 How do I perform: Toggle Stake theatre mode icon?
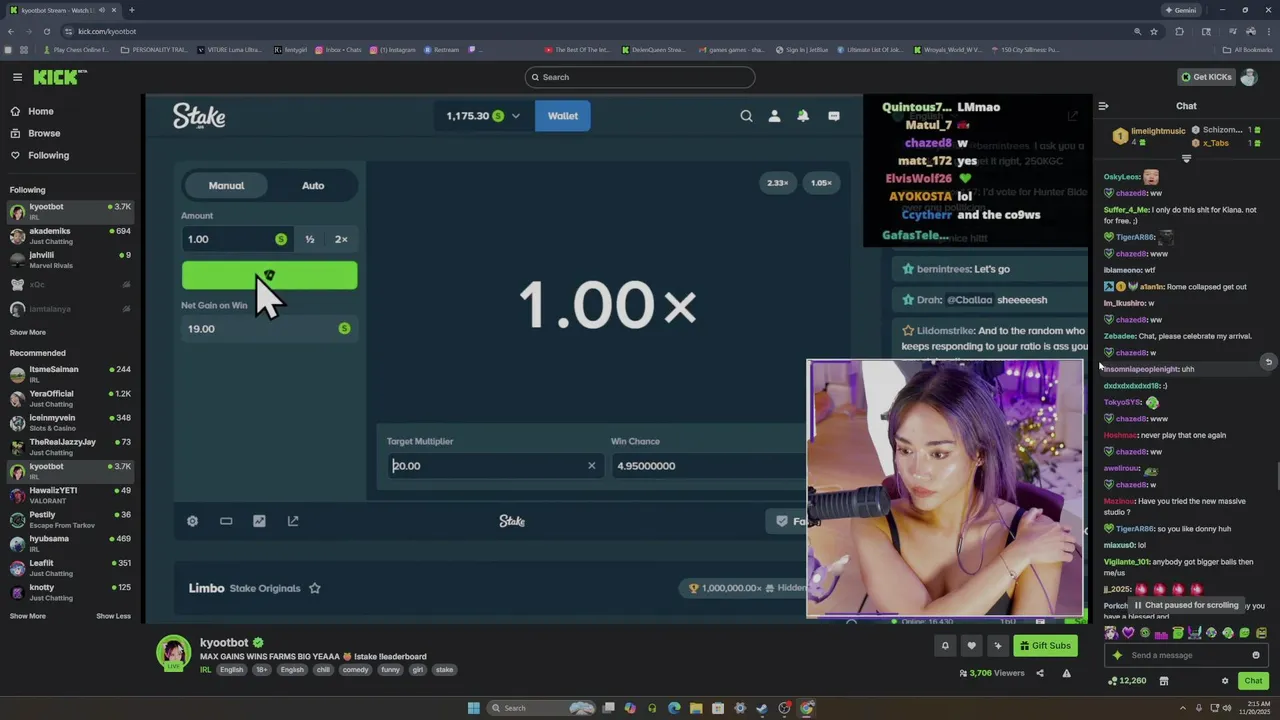pyautogui.click(x=226, y=521)
